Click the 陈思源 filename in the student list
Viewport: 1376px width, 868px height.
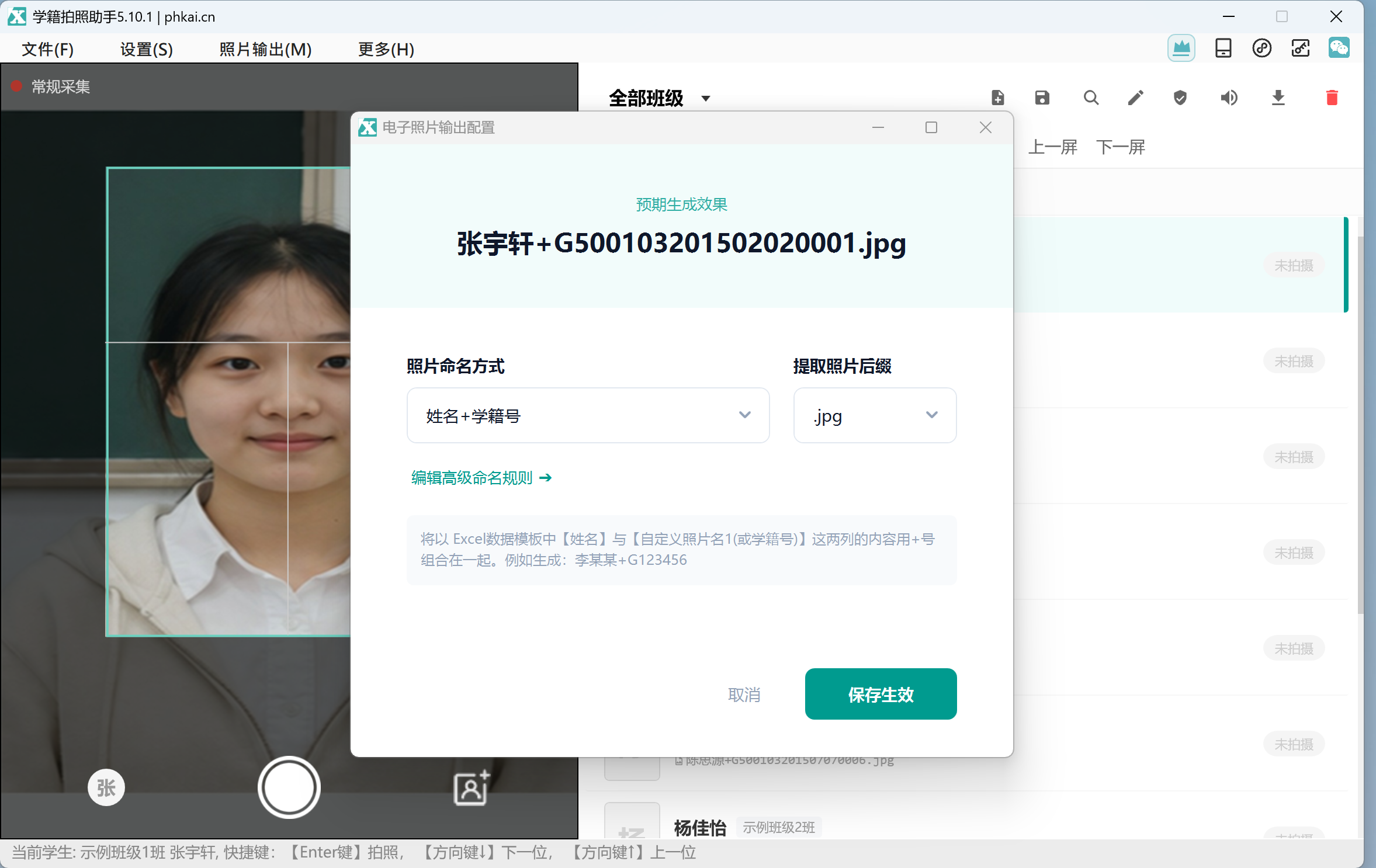click(x=785, y=760)
